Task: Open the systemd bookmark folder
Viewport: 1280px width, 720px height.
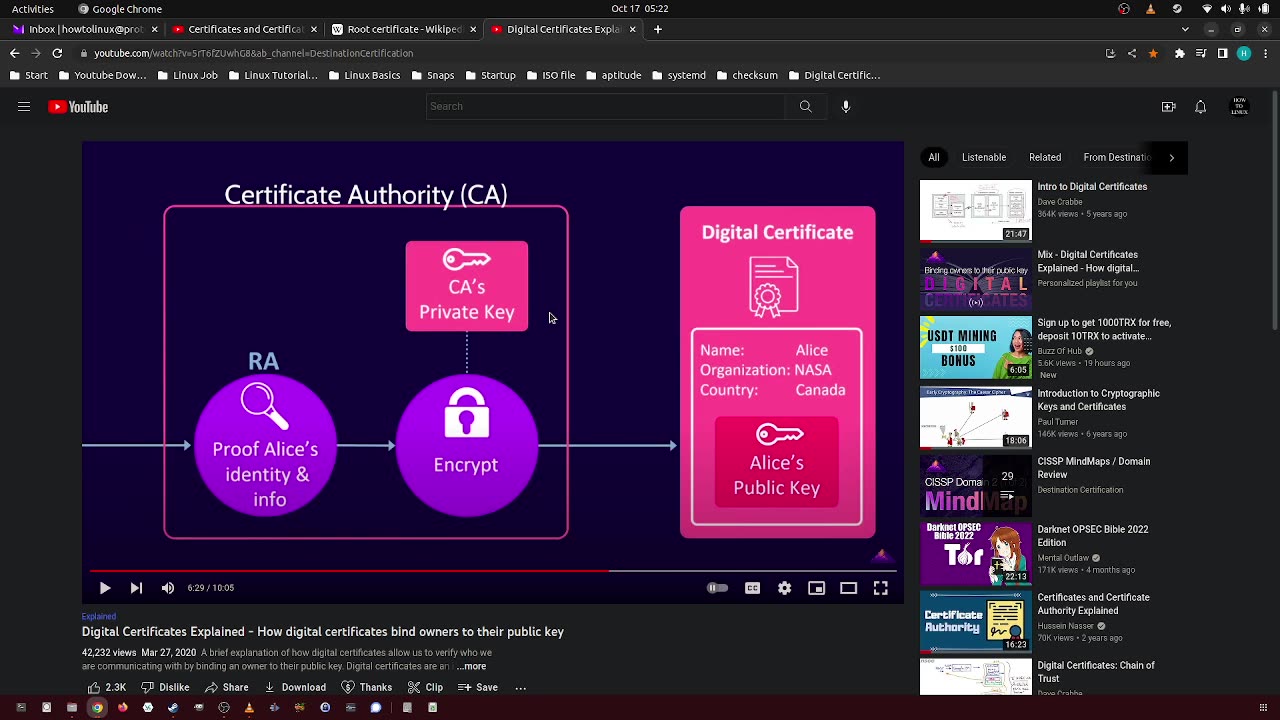Action: pyautogui.click(x=679, y=75)
